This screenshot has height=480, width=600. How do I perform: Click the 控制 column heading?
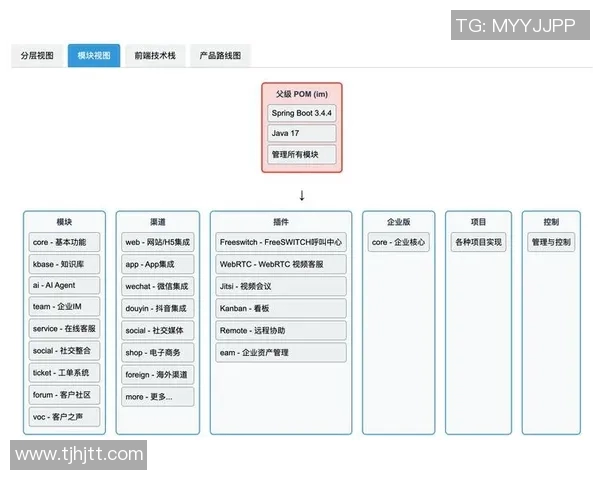[x=551, y=222]
